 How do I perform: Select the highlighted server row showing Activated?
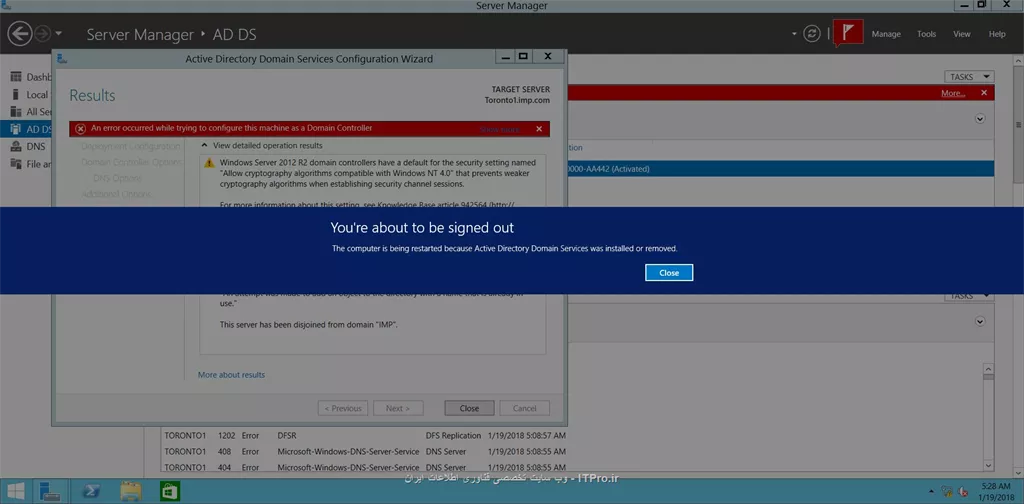(x=780, y=168)
